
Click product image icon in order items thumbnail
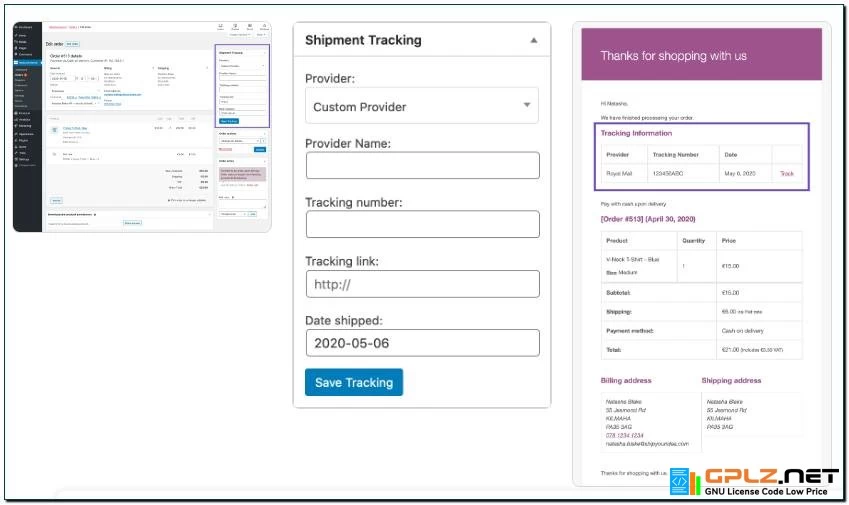point(54,130)
